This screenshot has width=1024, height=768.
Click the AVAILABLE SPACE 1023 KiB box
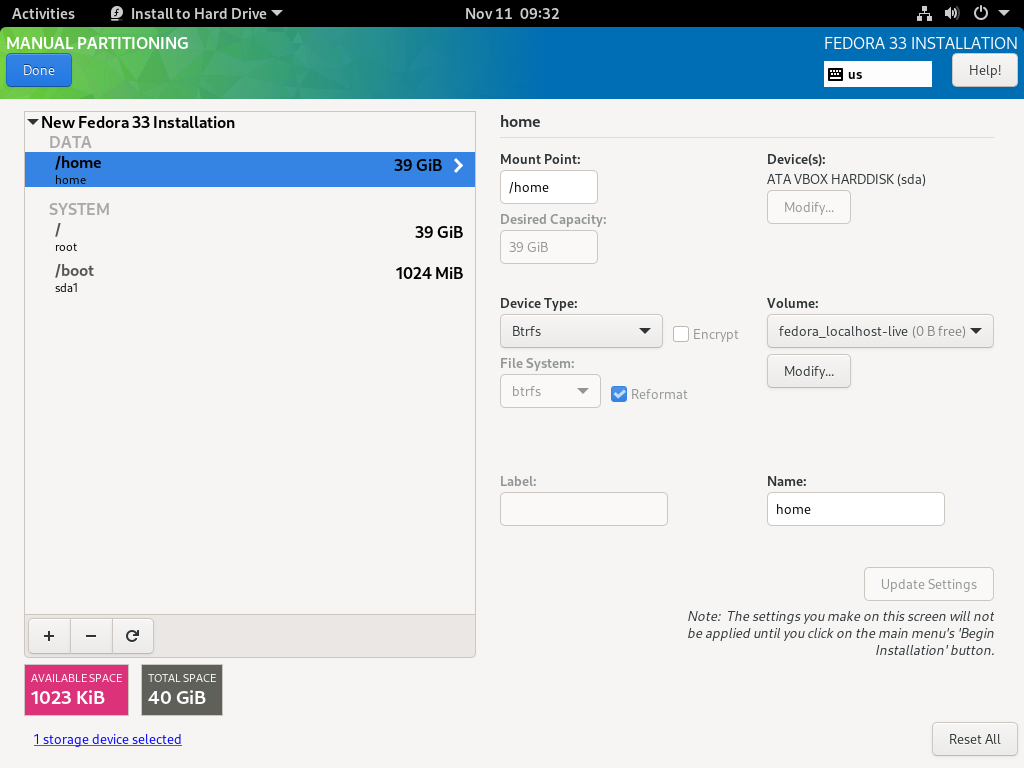pyautogui.click(x=76, y=690)
